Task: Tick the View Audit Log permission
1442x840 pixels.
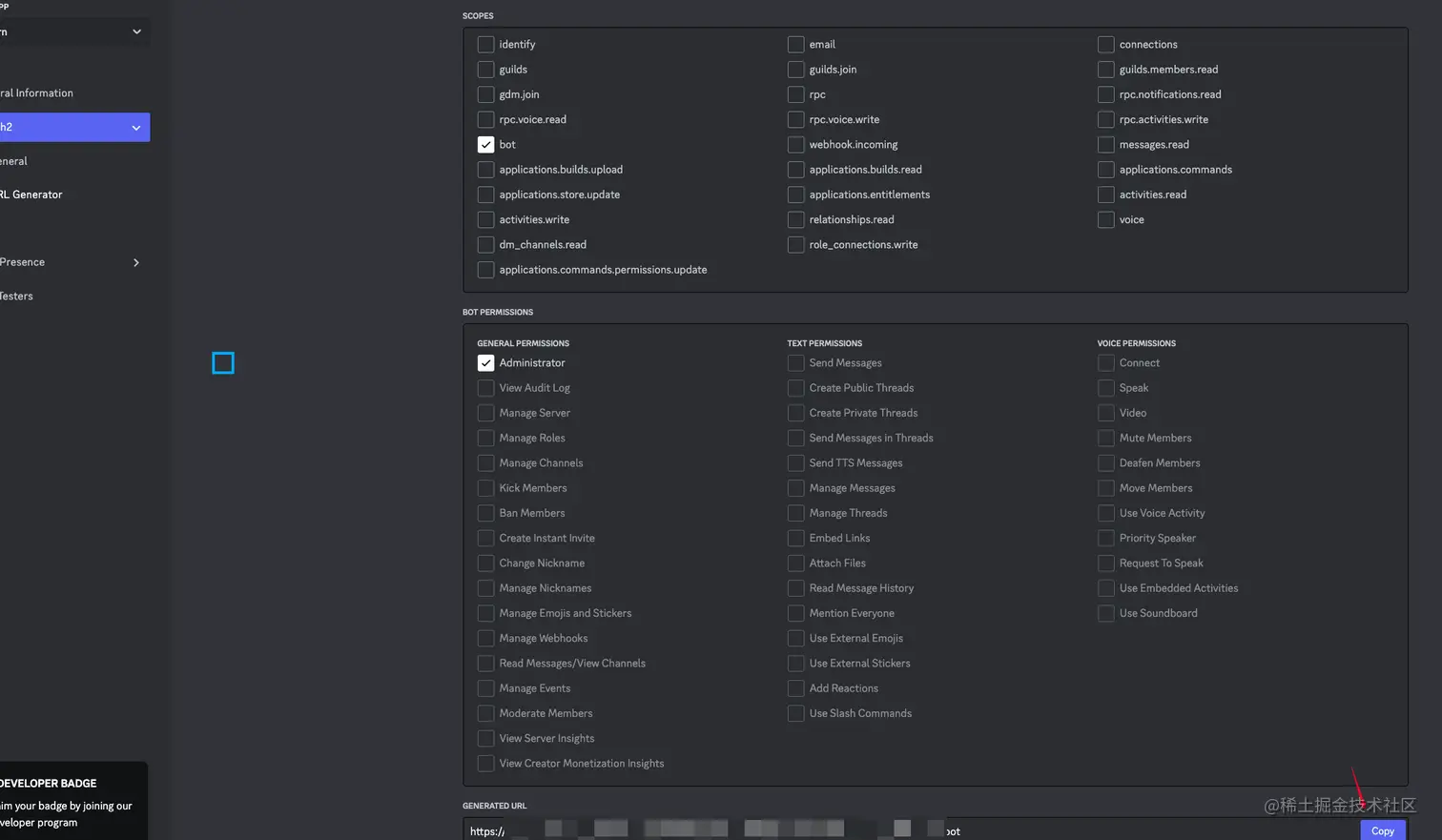Action: click(486, 388)
